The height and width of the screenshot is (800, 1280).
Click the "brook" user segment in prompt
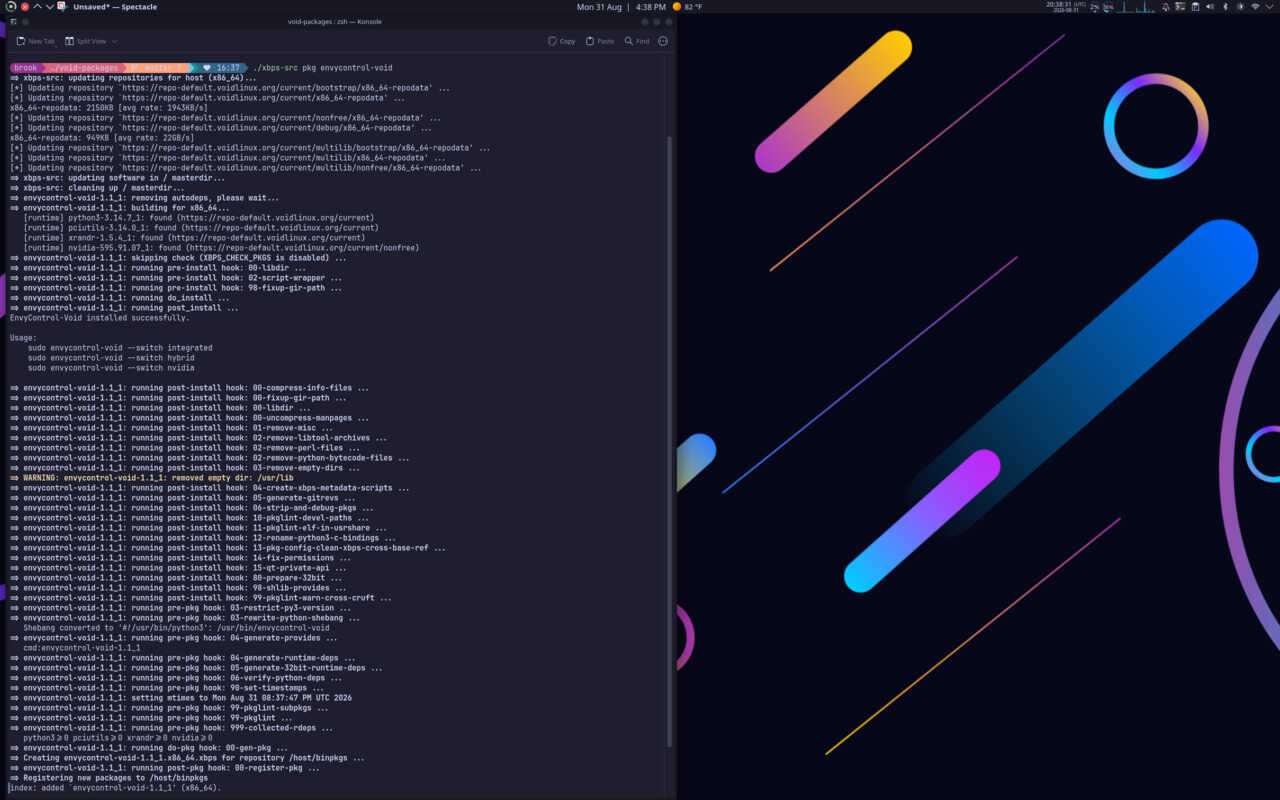pyautogui.click(x=26, y=68)
